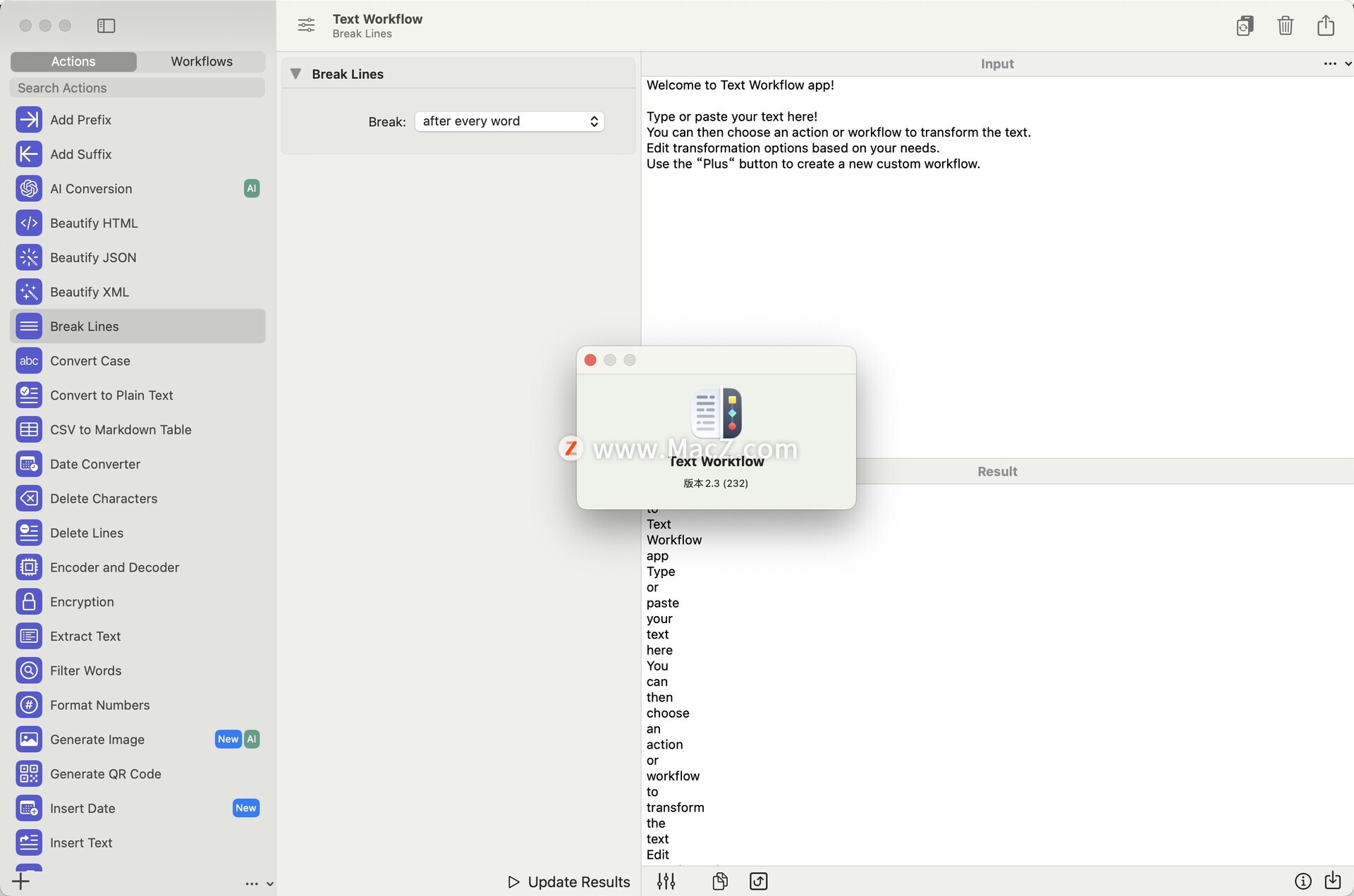This screenshot has height=896, width=1354.
Task: Click inside the Input text area
Action: [x=997, y=266]
